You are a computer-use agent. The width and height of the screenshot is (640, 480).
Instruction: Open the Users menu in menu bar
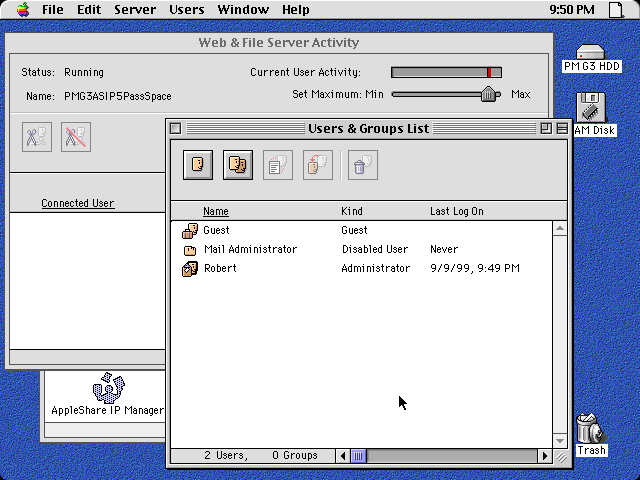[186, 10]
